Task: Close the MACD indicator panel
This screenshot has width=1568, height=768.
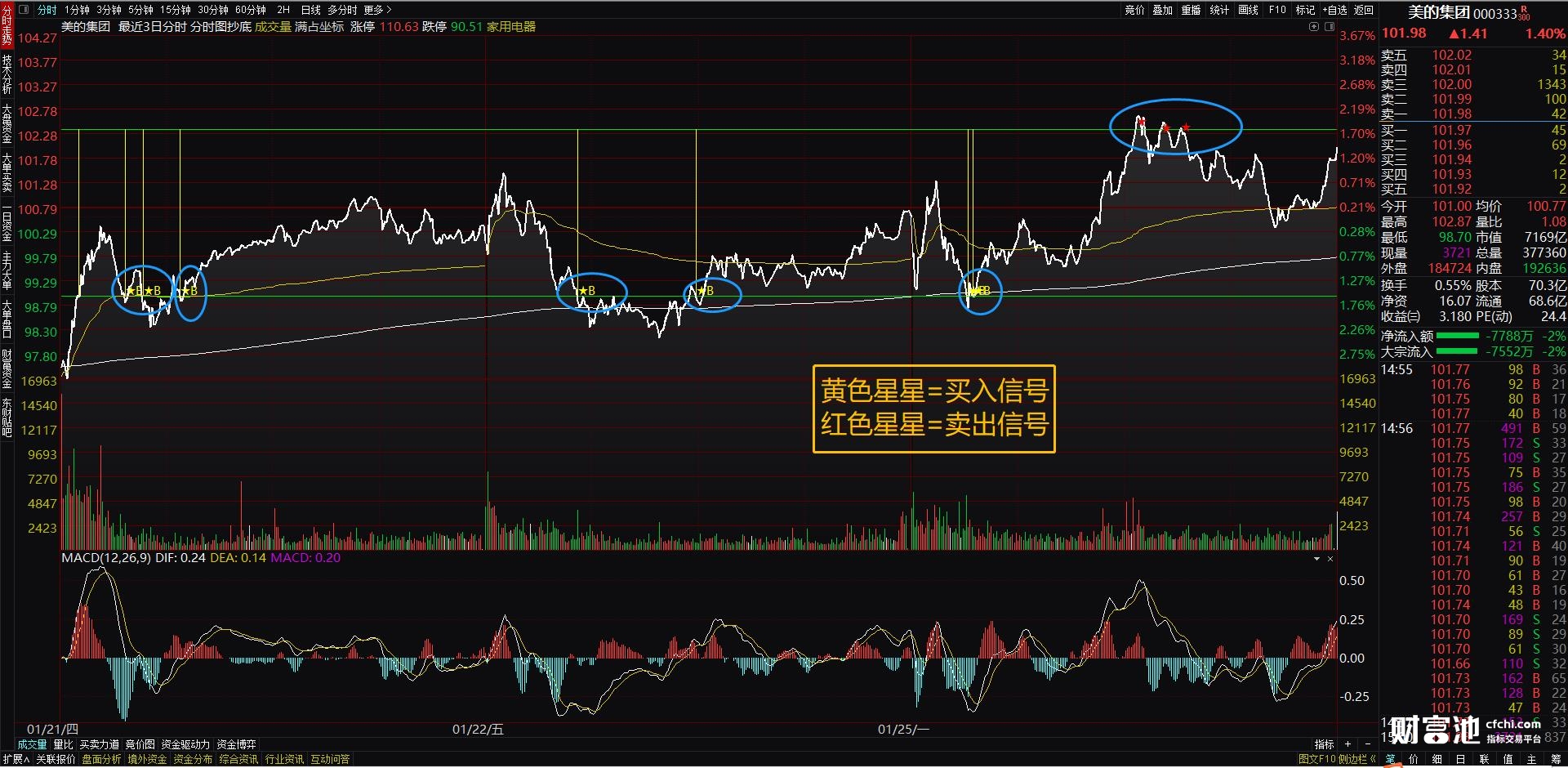Action: click(1330, 559)
